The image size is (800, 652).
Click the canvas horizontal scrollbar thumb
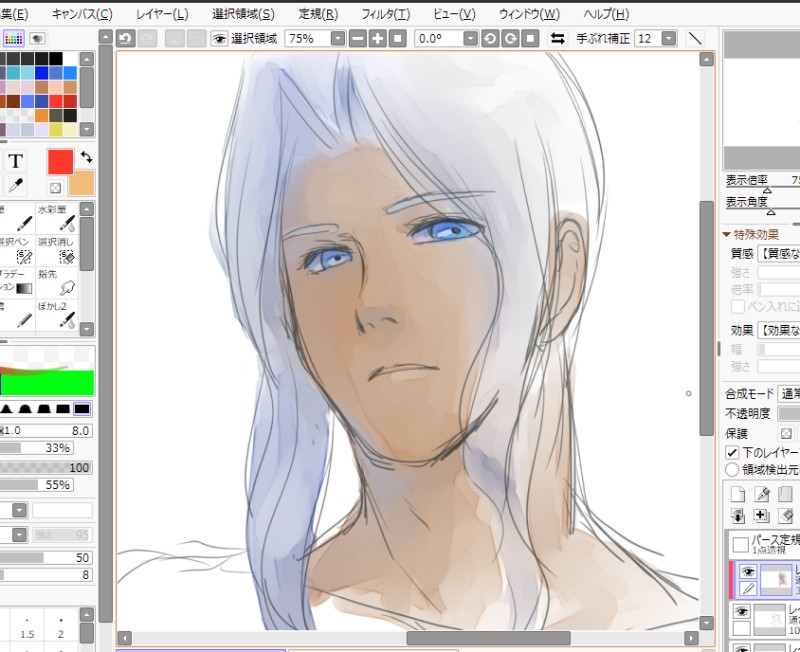(488, 638)
